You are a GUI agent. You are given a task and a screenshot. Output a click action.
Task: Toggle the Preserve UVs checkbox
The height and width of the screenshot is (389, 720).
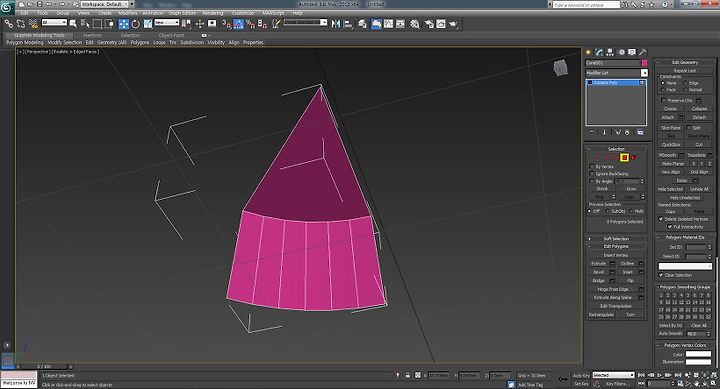coord(664,100)
